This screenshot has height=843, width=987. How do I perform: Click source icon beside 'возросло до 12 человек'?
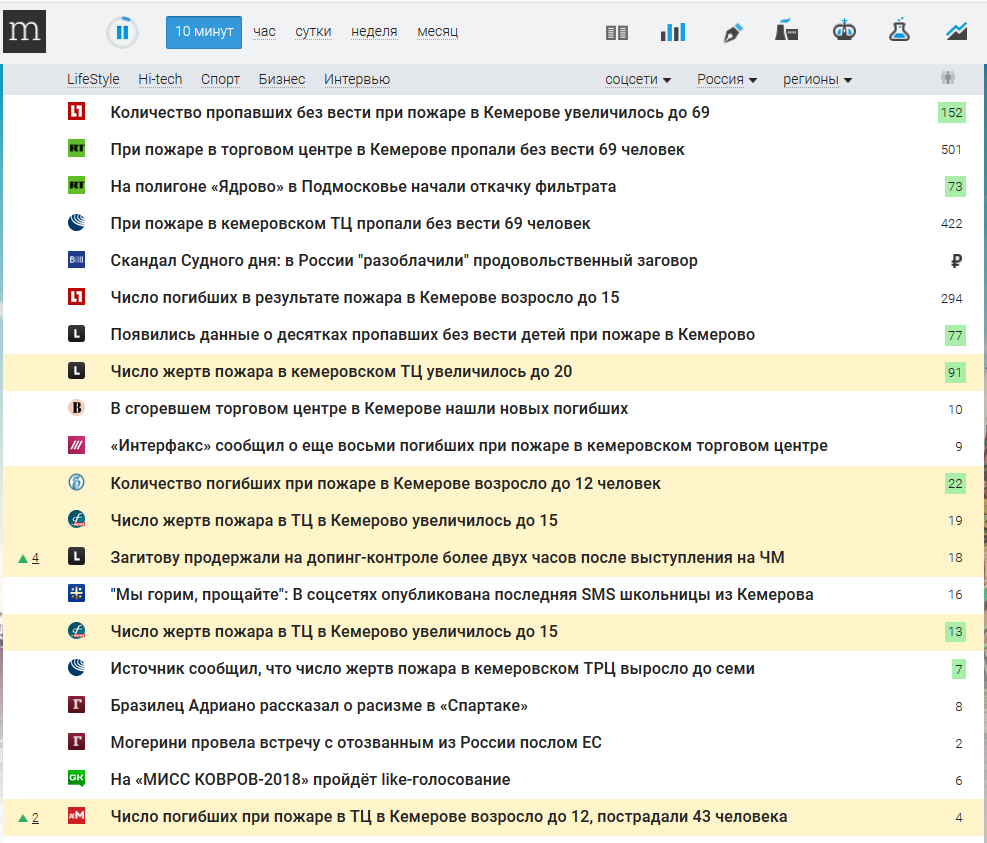(x=77, y=482)
